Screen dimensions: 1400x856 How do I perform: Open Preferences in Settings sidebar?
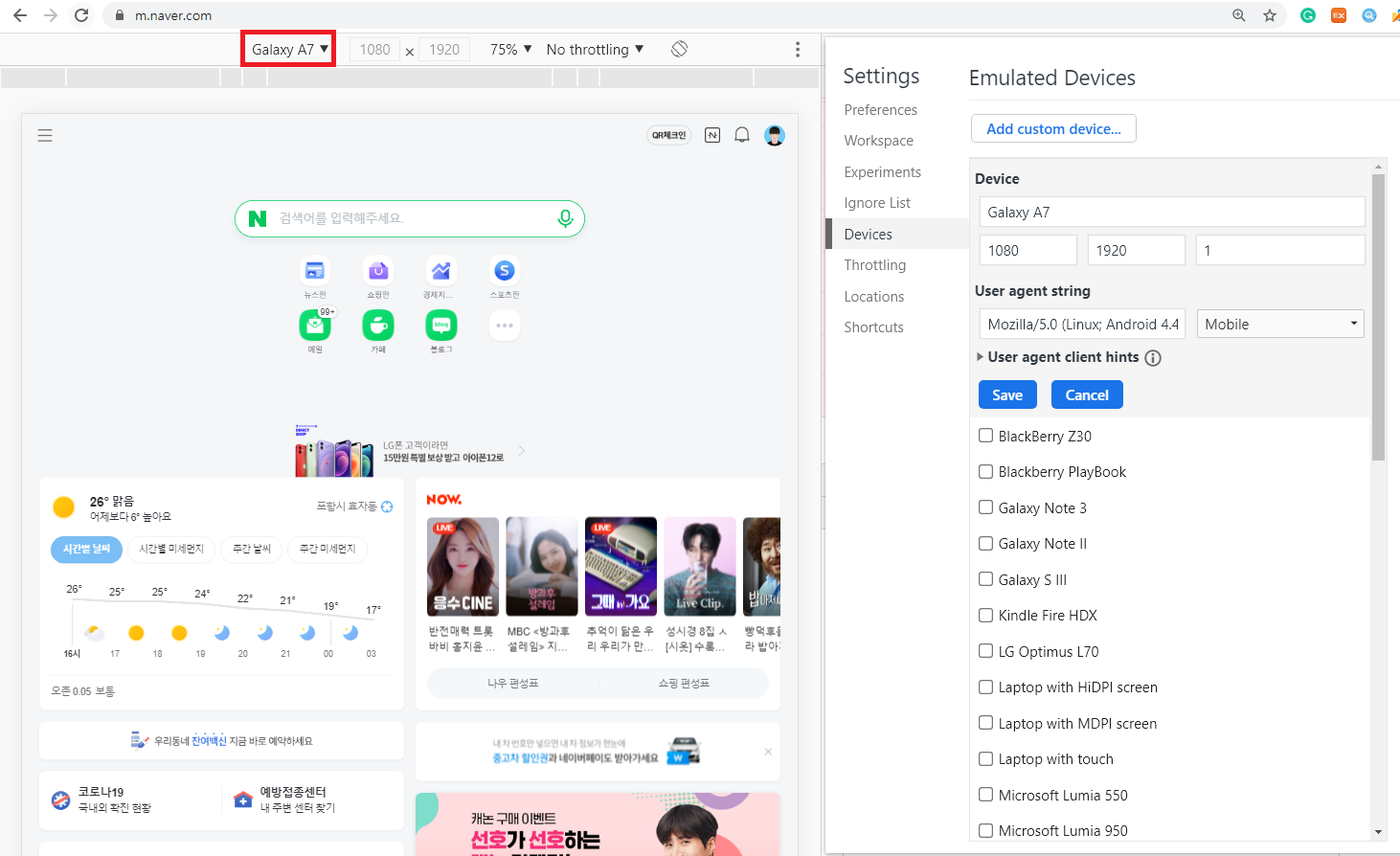pos(880,110)
